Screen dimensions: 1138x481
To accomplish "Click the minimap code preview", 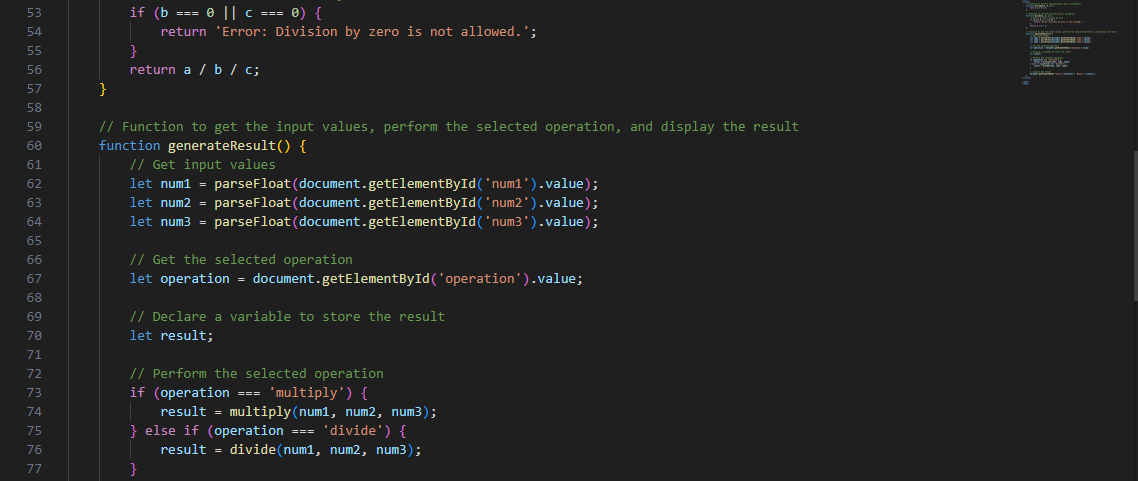I will point(1060,44).
